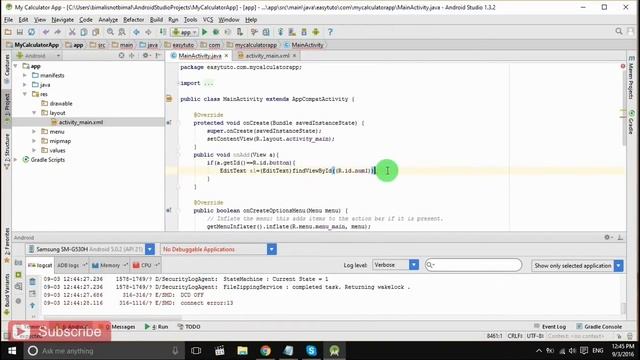The image size is (640, 360).
Task: Navigate Forward using the right arrow icon
Action: [x=148, y=32]
